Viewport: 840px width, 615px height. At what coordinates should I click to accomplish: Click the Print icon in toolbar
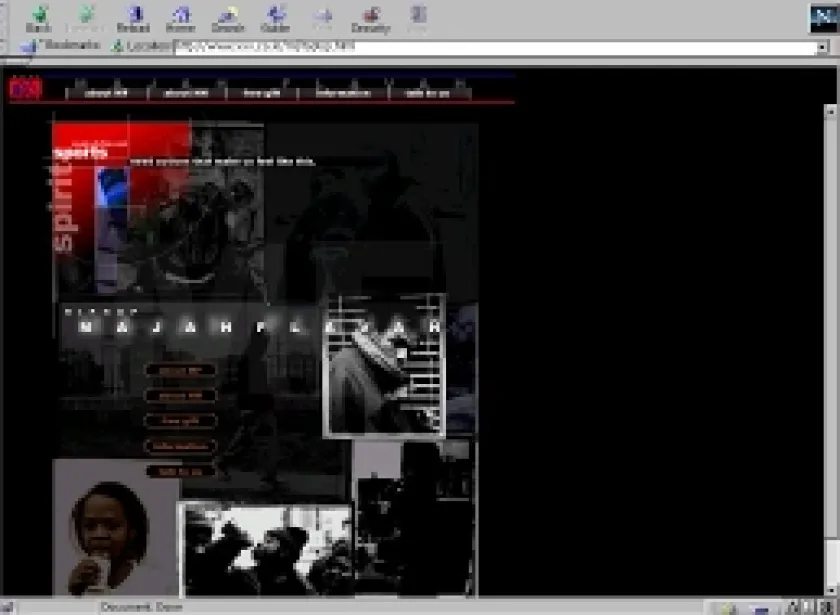click(322, 19)
